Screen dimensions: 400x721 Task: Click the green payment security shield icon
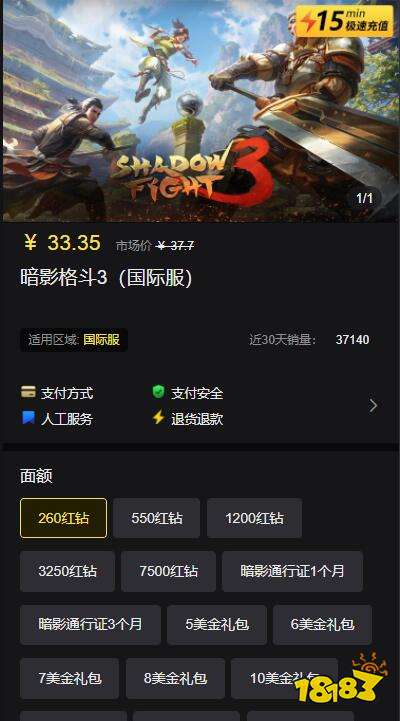tap(159, 392)
